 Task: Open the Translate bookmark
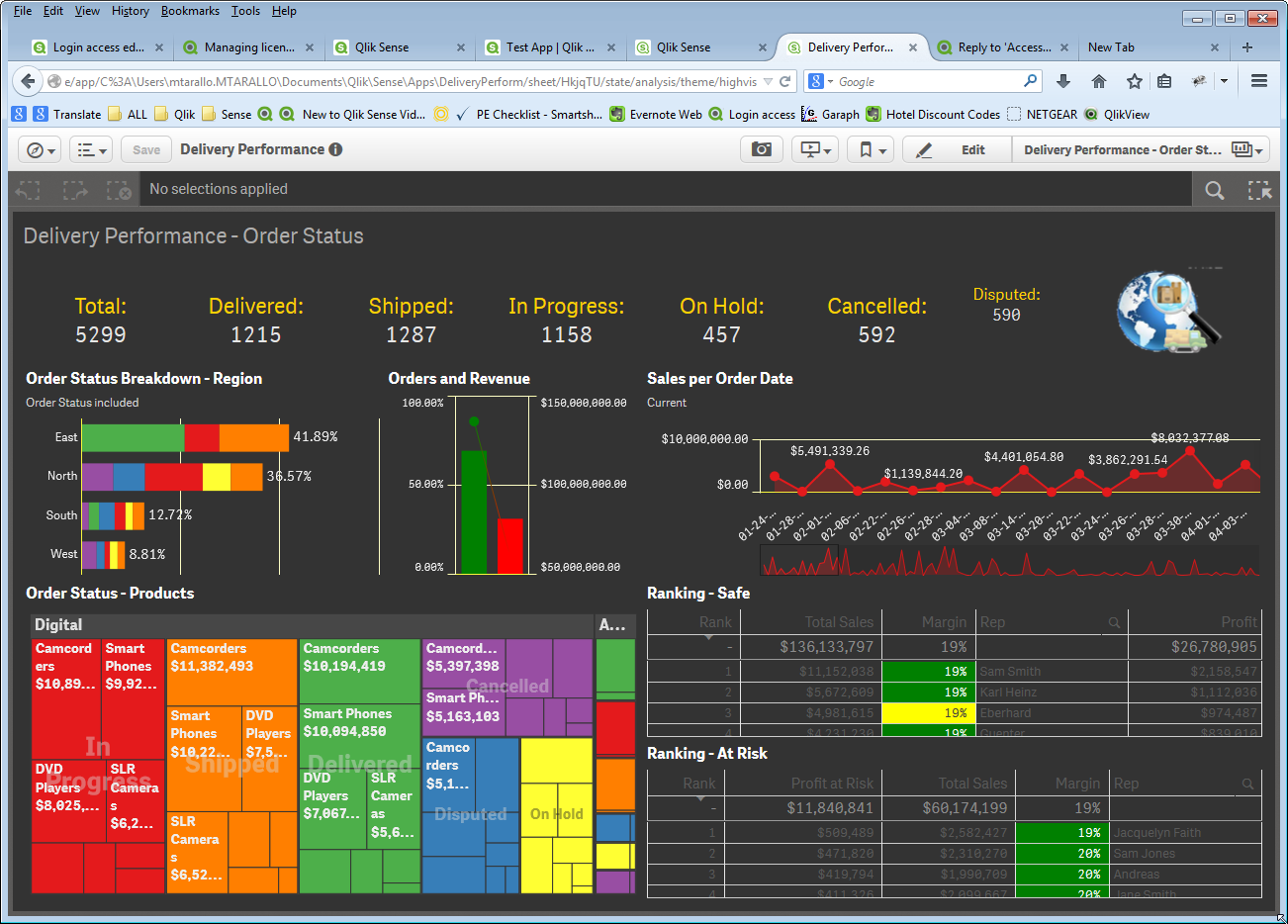pos(67,114)
